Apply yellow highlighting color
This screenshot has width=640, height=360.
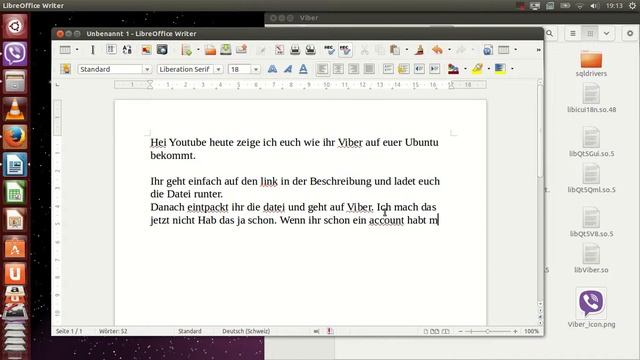pos(477,69)
